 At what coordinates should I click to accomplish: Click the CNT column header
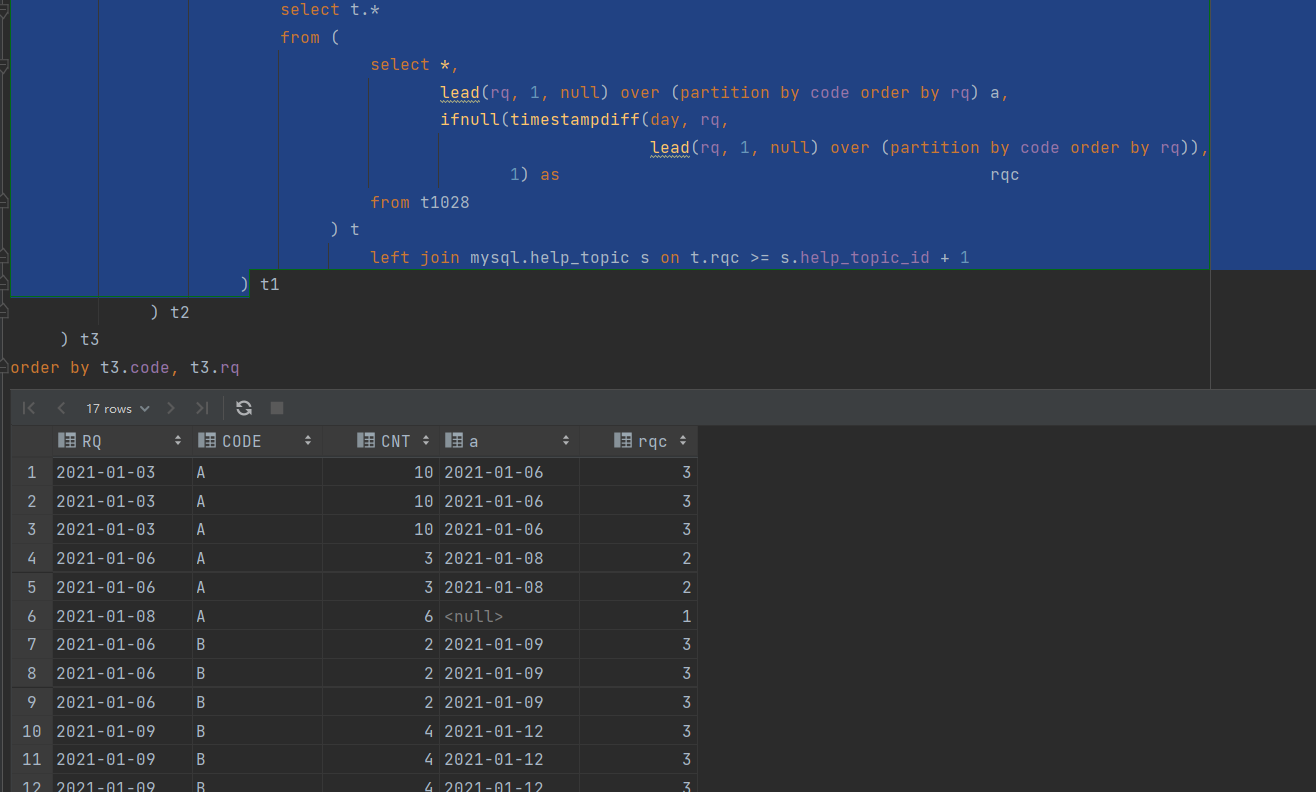click(380, 441)
